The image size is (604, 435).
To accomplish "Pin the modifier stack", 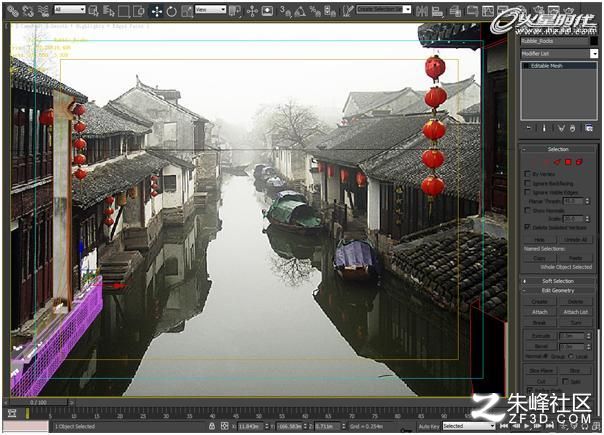I will [529, 128].
